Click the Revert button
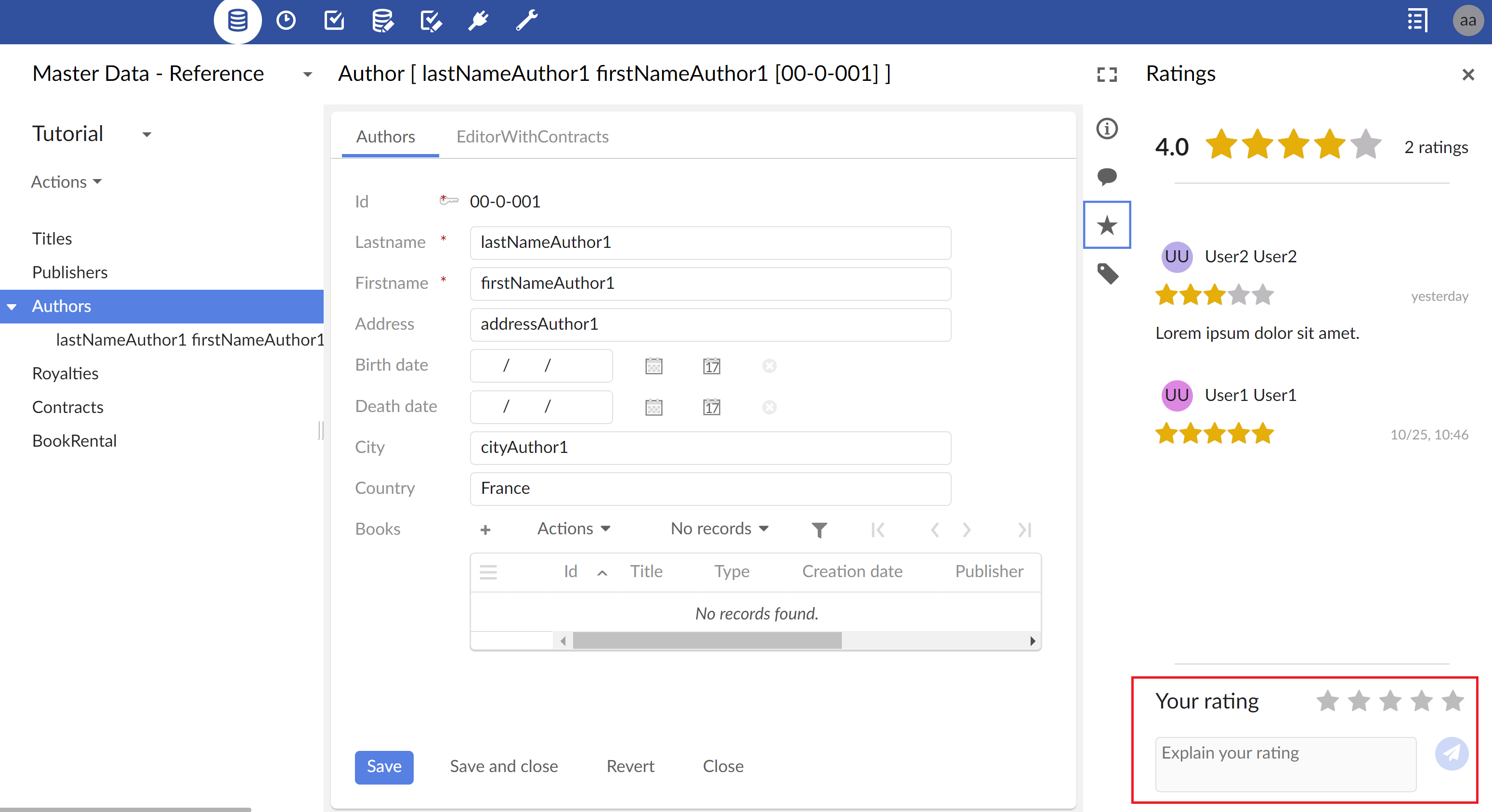This screenshot has width=1492, height=812. tap(629, 765)
